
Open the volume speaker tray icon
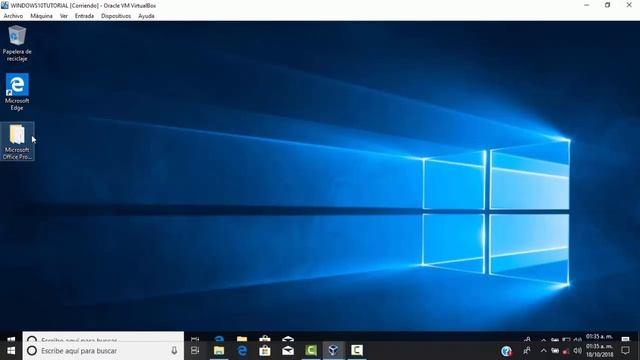[x=578, y=351]
